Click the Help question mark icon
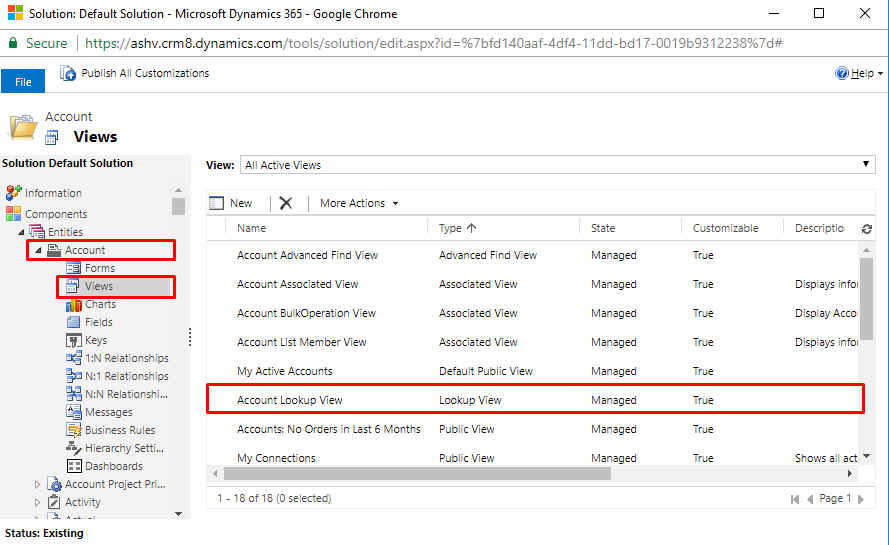Image resolution: width=889 pixels, height=545 pixels. (x=842, y=73)
